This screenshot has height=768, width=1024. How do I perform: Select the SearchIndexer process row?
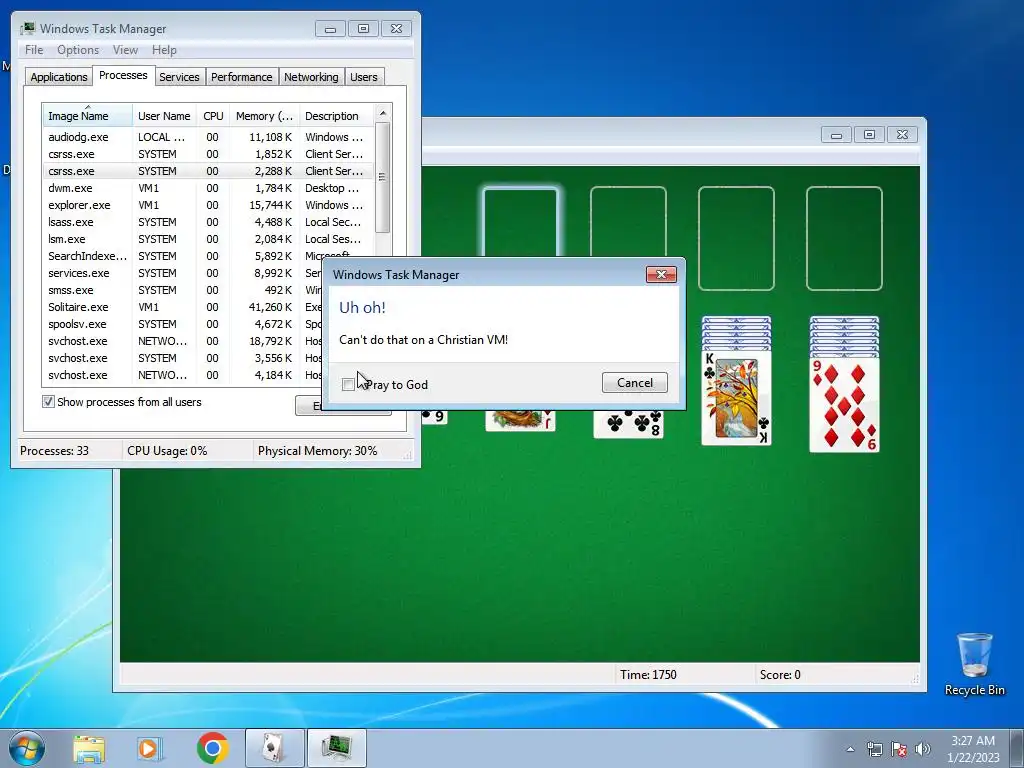[208, 256]
